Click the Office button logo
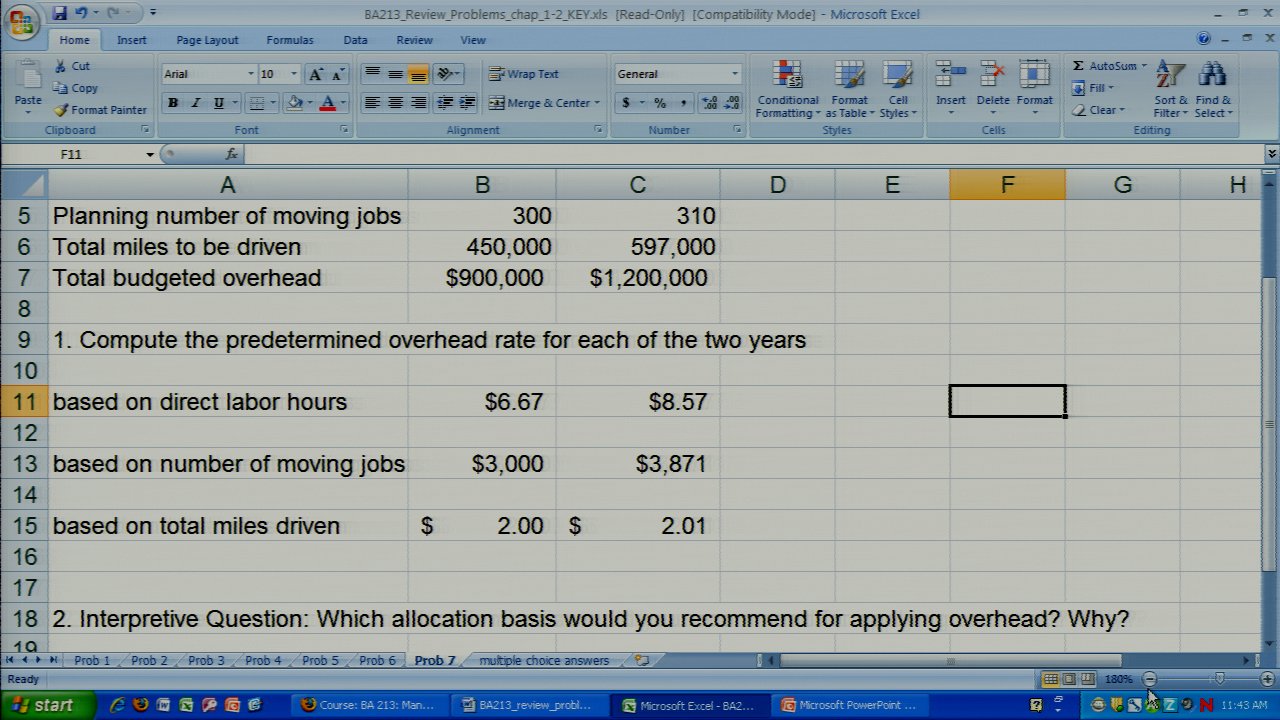1280x720 pixels. (x=22, y=21)
